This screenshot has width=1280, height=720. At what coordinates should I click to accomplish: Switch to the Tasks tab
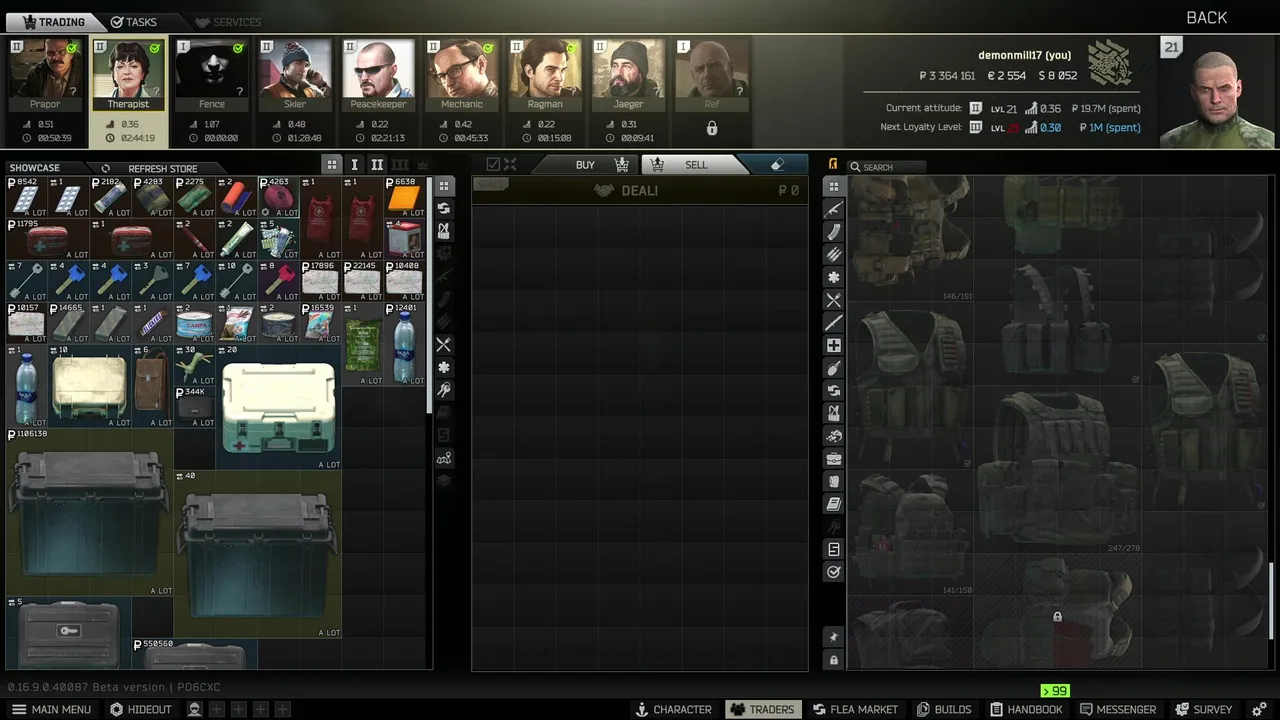(x=134, y=22)
